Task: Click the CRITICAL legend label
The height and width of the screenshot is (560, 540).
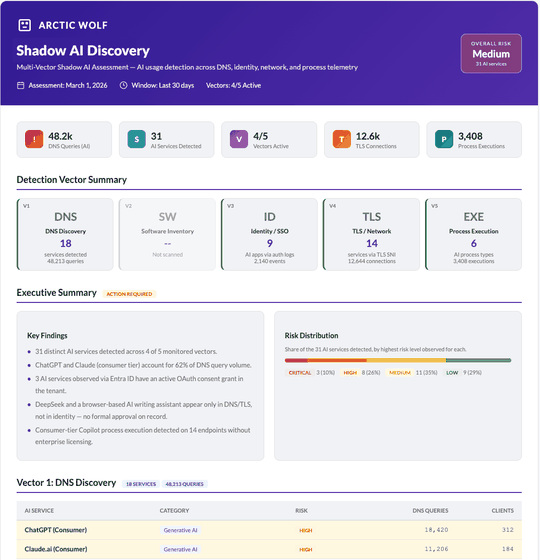Action: pyautogui.click(x=300, y=372)
